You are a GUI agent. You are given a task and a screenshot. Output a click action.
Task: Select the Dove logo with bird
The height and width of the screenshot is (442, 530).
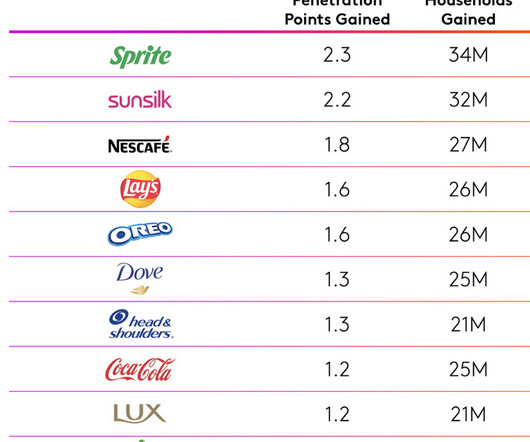pyautogui.click(x=140, y=279)
